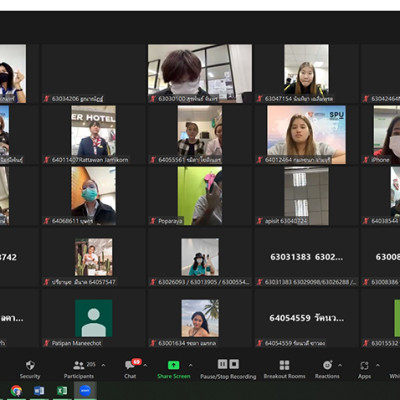Click the name label 'apisit 63040724'
This screenshot has width=400, height=400.
coord(286,221)
